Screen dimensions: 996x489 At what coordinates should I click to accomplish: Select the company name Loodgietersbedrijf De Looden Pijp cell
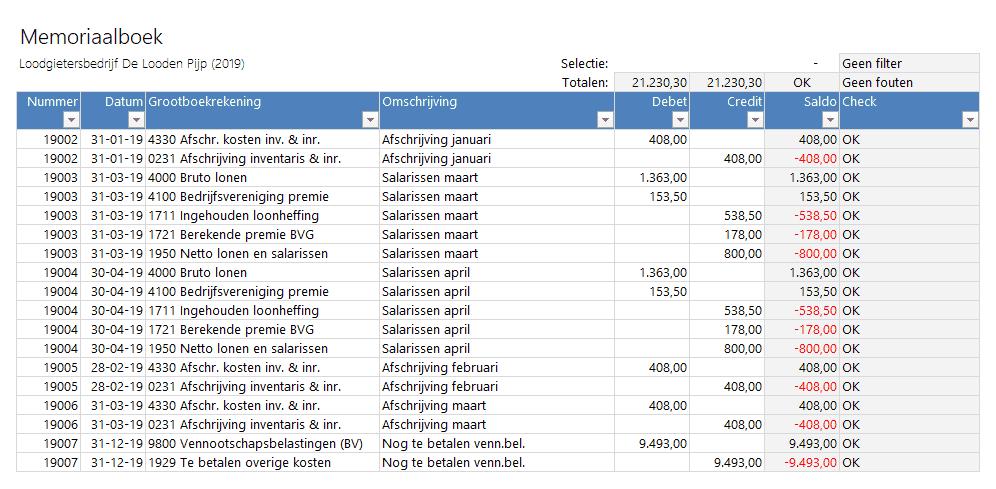[132, 63]
